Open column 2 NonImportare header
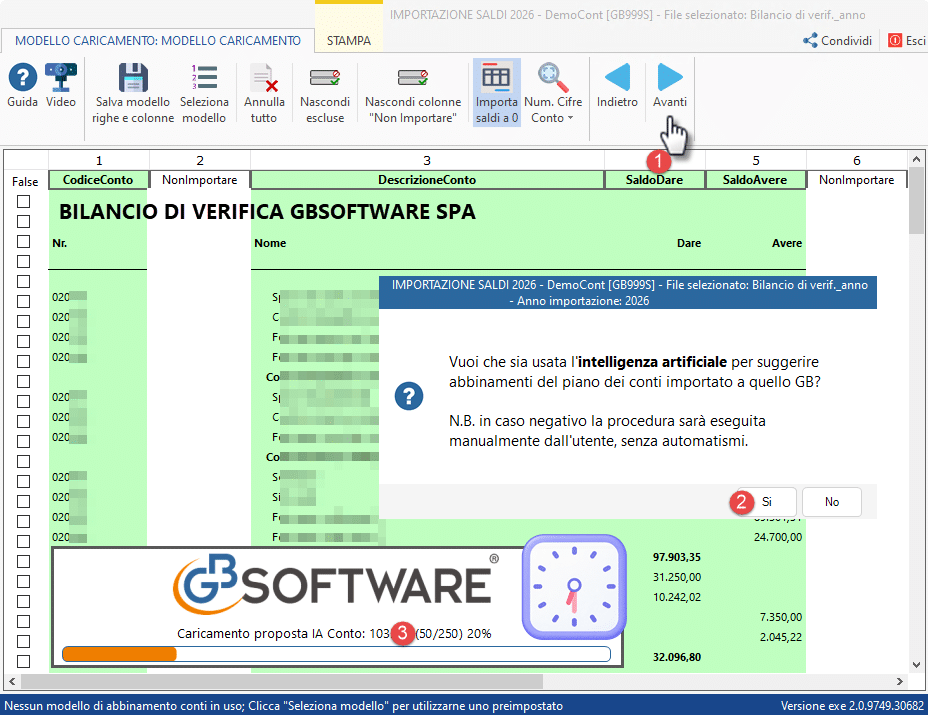Viewport: 928px width, 715px height. click(x=199, y=180)
